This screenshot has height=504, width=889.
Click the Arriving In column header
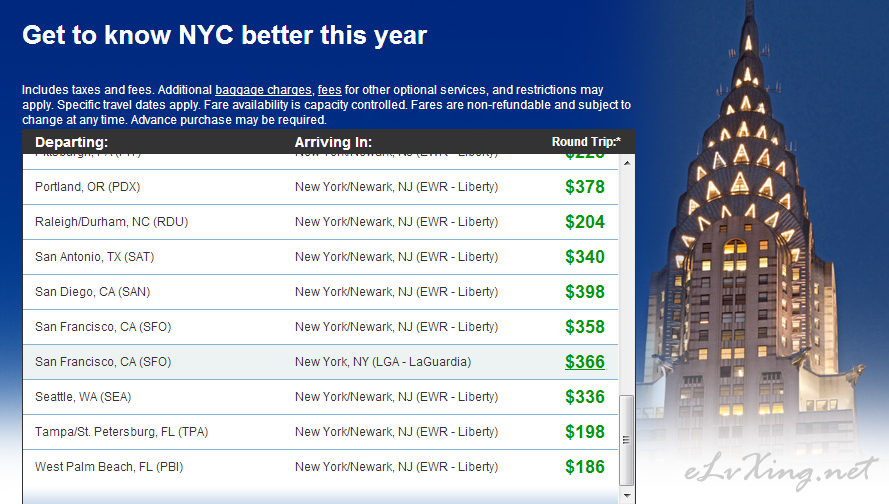(333, 142)
